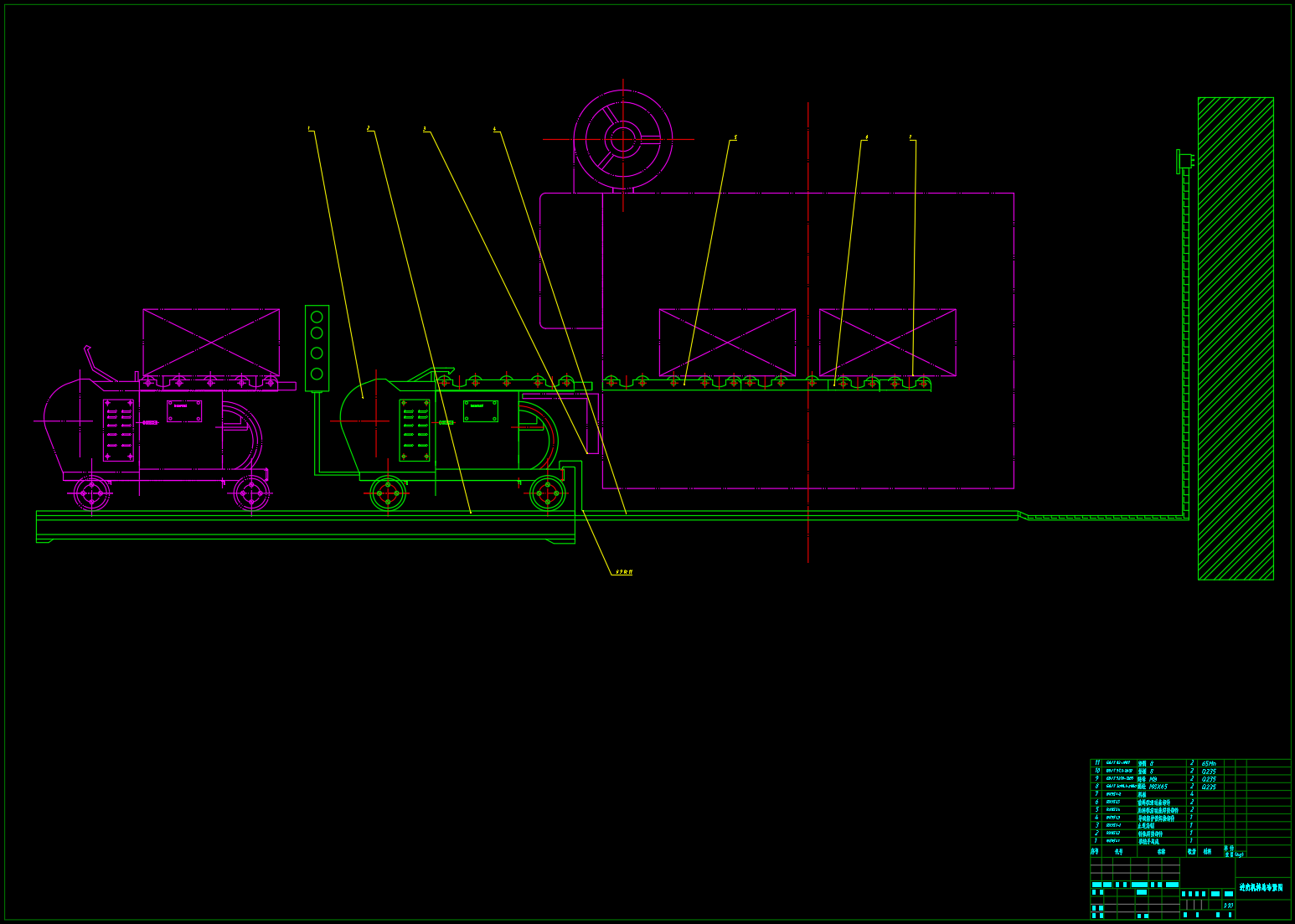Click the 65Mn material cell in parts list
Viewport: 1295px width, 924px height.
pyautogui.click(x=1210, y=763)
